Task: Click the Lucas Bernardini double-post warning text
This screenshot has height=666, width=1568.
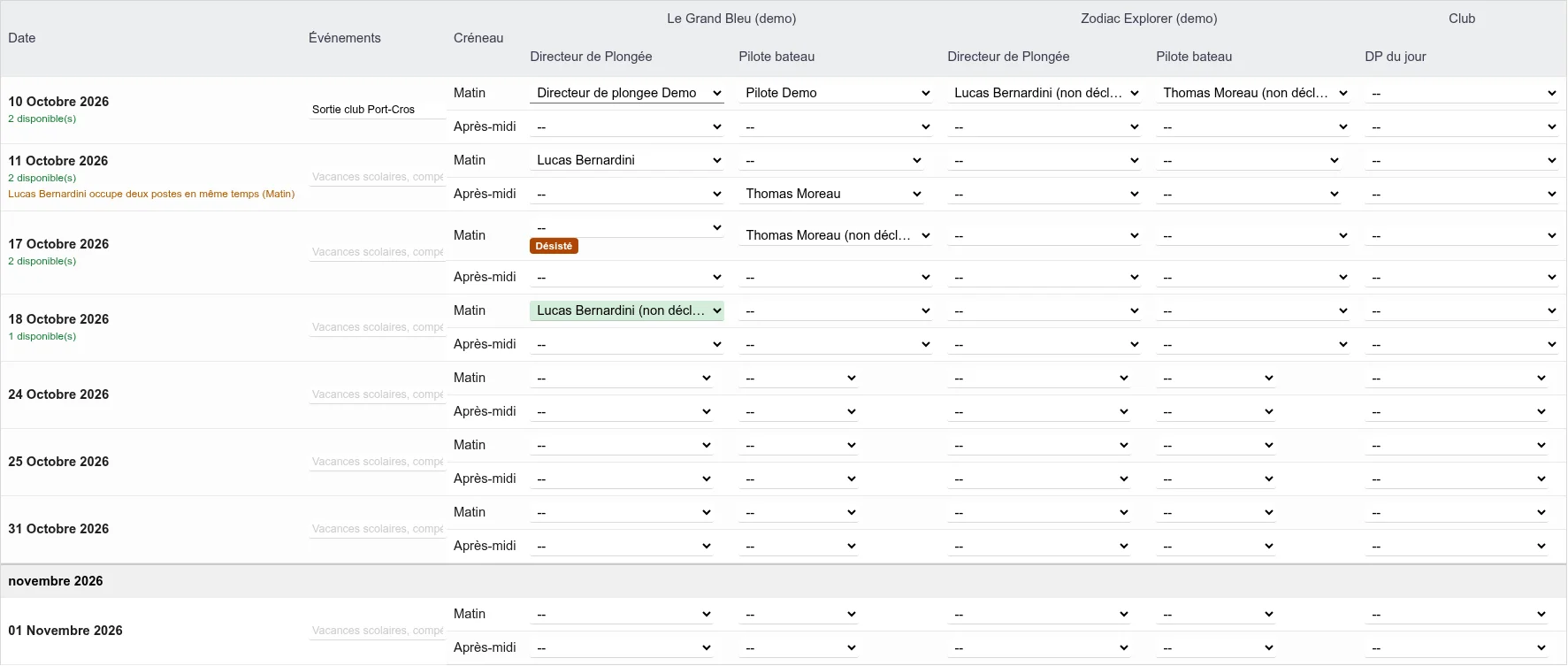Action: point(151,194)
